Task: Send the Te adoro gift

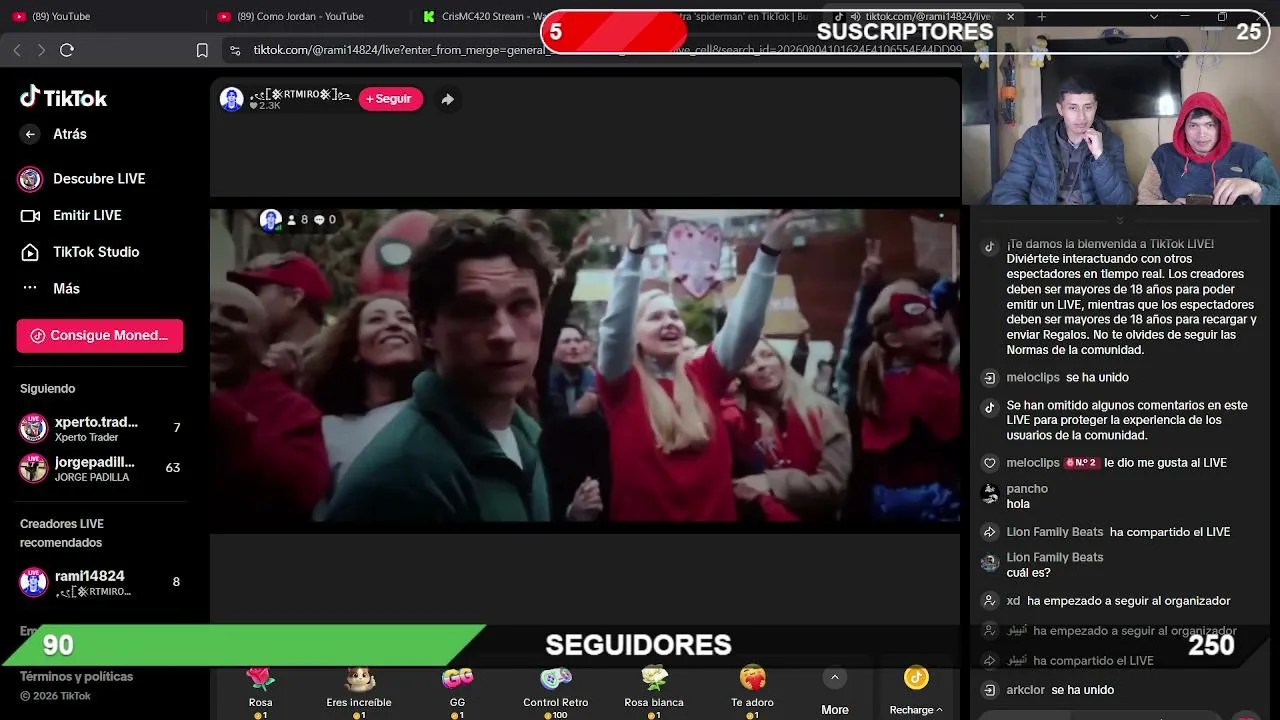Action: (x=752, y=691)
